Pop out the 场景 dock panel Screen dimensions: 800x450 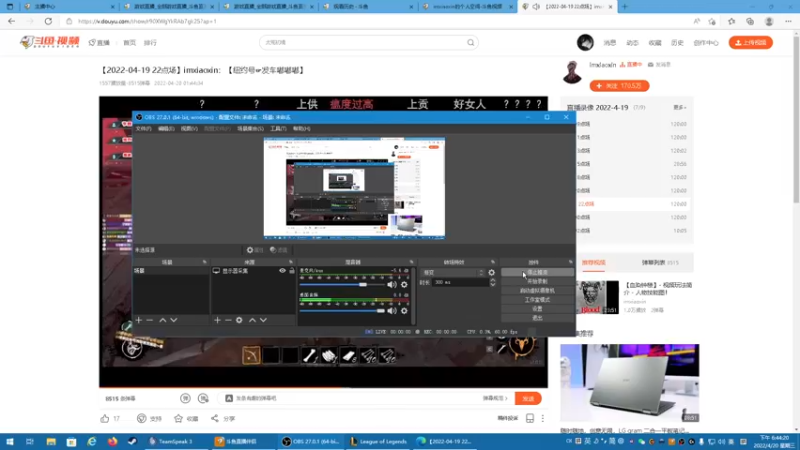pyautogui.click(x=205, y=262)
